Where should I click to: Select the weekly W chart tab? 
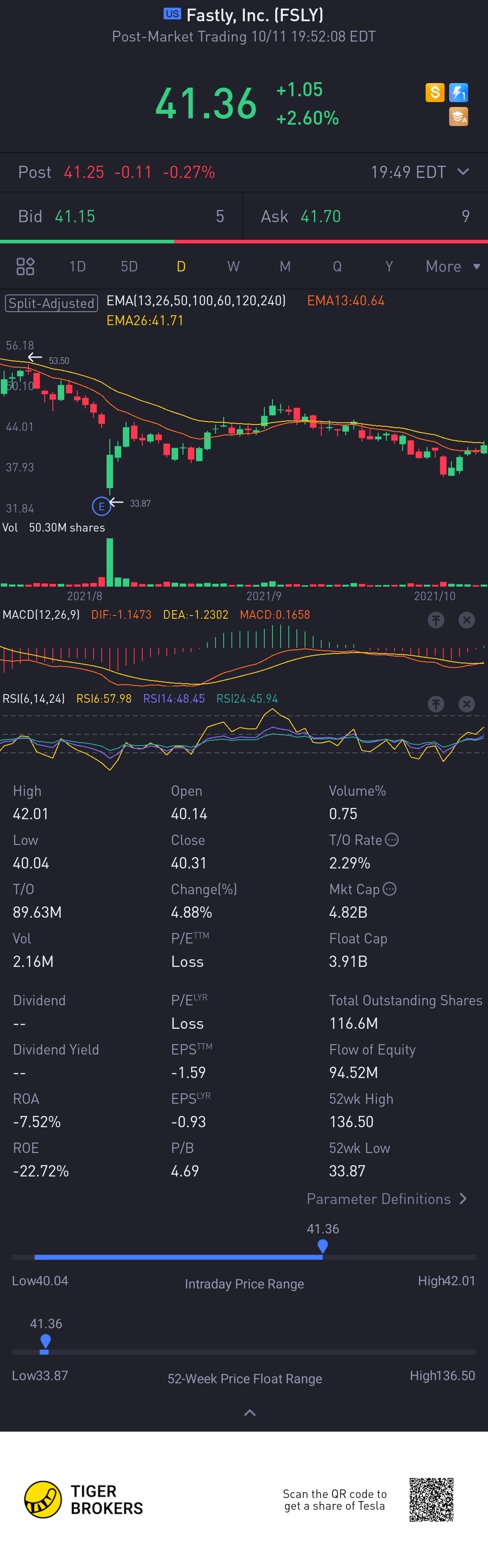click(x=233, y=266)
